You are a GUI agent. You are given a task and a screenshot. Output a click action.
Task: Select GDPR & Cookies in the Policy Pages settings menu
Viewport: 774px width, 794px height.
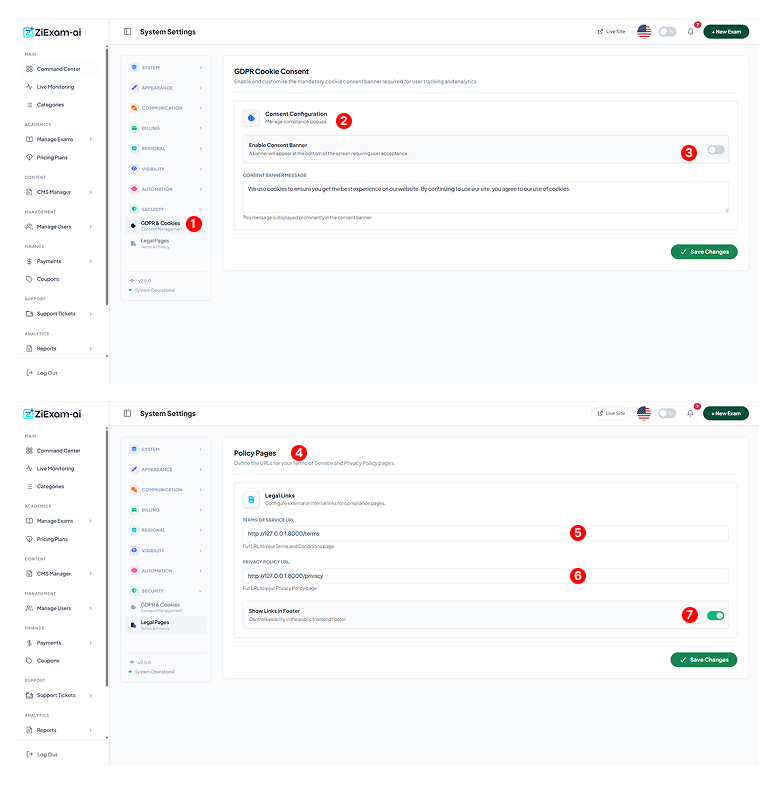159,606
